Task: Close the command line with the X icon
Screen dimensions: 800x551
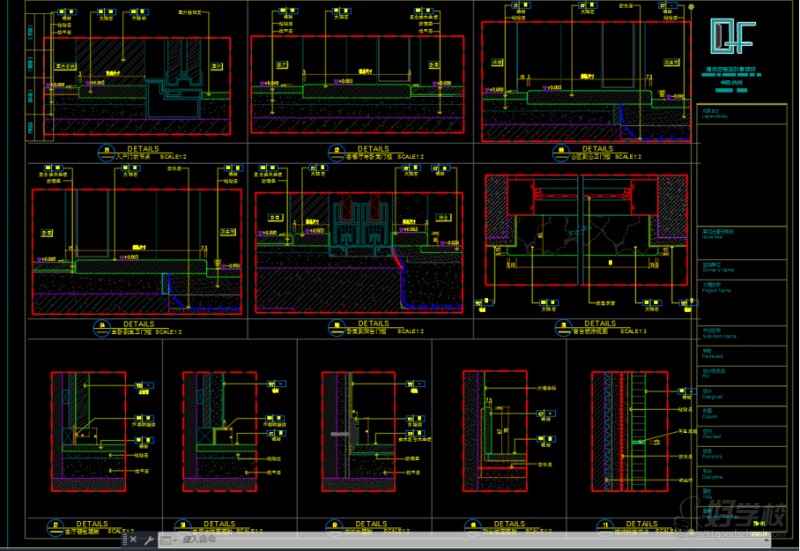Action: coord(132,540)
